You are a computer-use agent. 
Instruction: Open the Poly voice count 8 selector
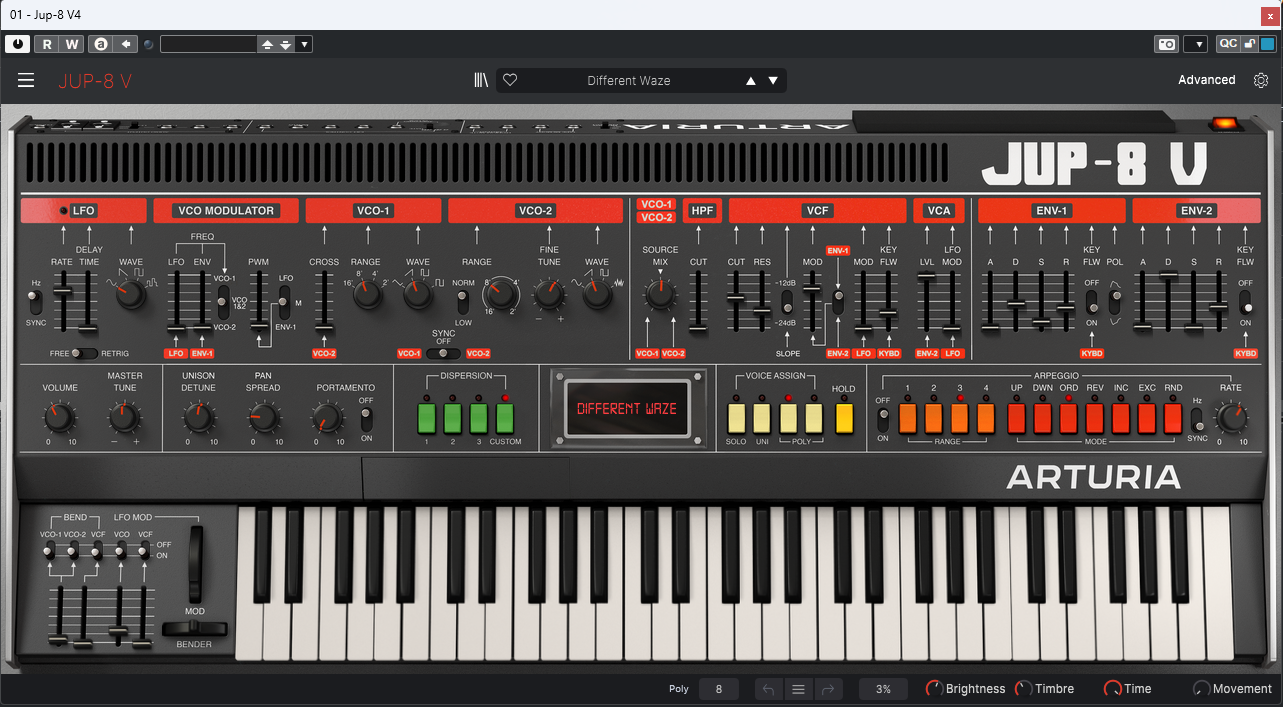tap(719, 689)
